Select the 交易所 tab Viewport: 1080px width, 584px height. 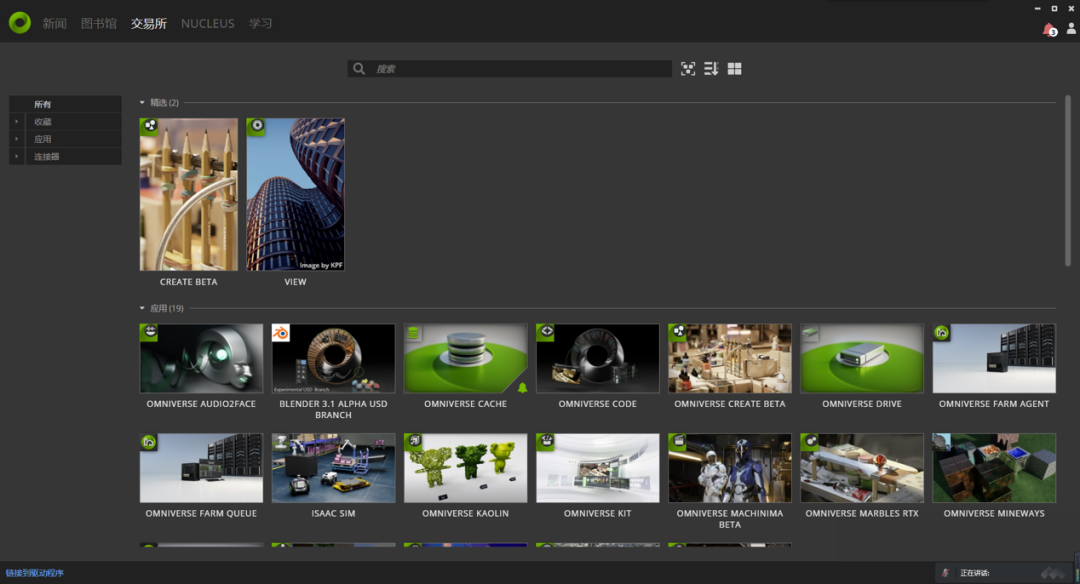(149, 23)
